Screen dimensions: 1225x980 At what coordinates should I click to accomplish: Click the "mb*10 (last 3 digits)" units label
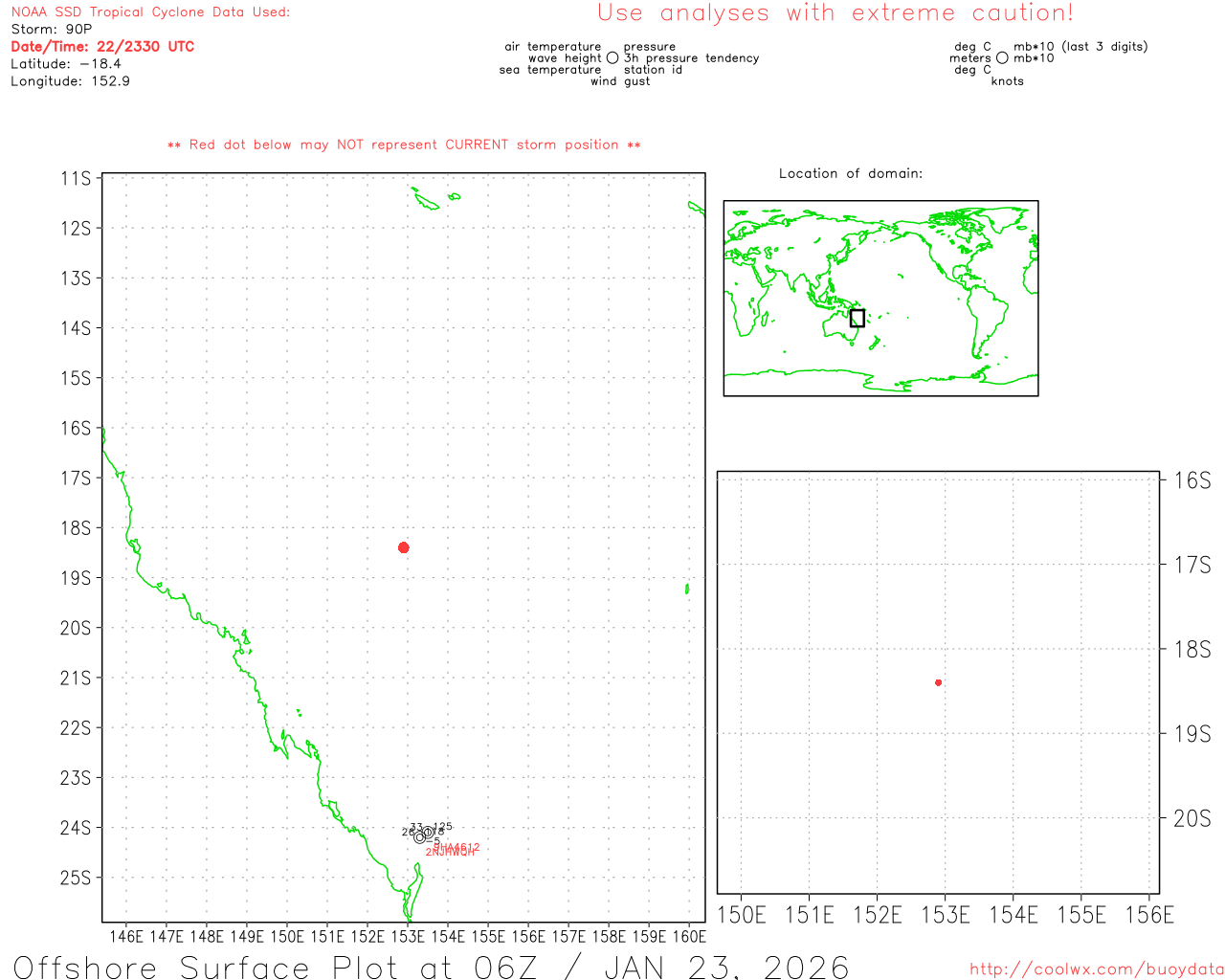click(1080, 47)
